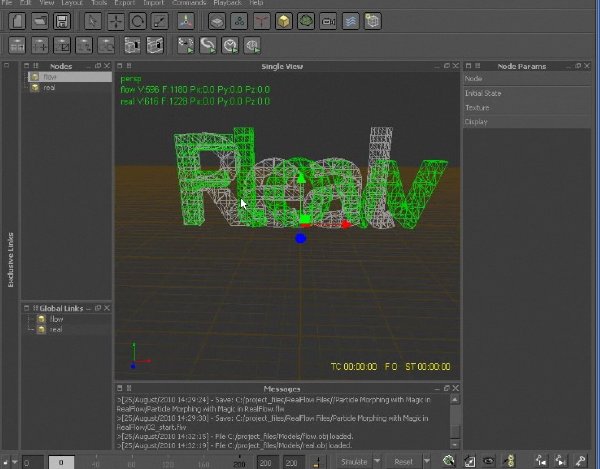Click the magnifier icon in bottom bar
Image resolution: width=600 pixels, height=469 pixels.
click(x=449, y=461)
